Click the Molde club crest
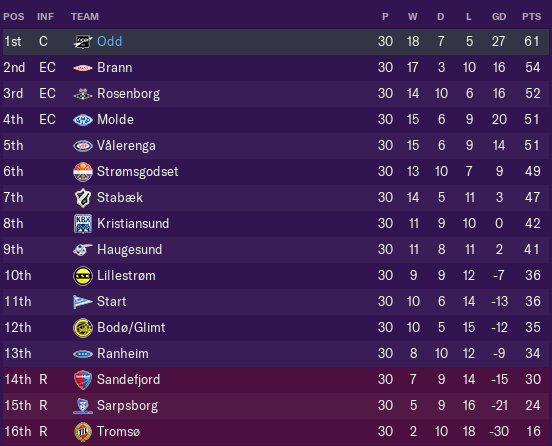The height and width of the screenshot is (446, 552). pyautogui.click(x=83, y=120)
